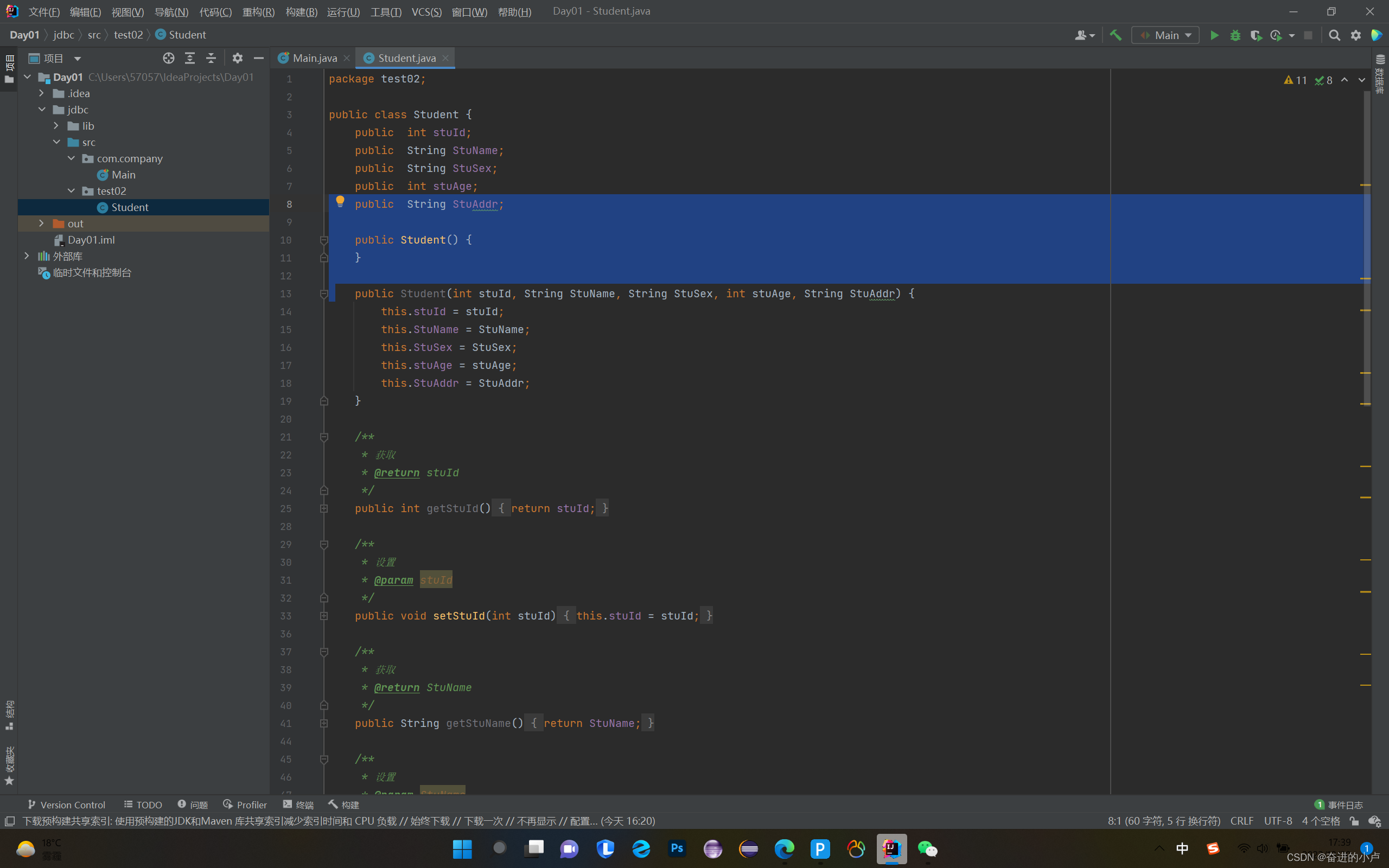The image size is (1389, 868).
Task: Open the Main run configuration dropdown
Action: [1165, 35]
